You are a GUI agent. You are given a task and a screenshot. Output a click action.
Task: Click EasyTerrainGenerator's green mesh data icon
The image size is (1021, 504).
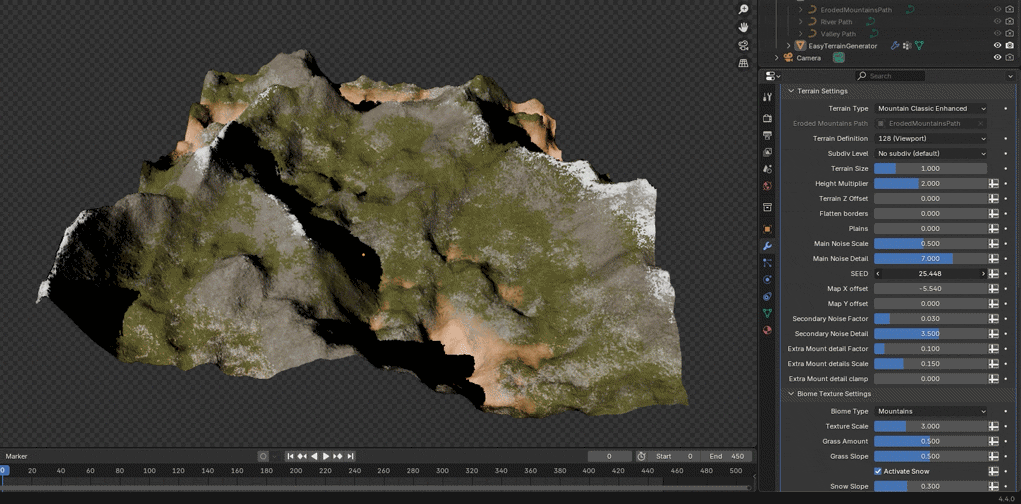(919, 46)
